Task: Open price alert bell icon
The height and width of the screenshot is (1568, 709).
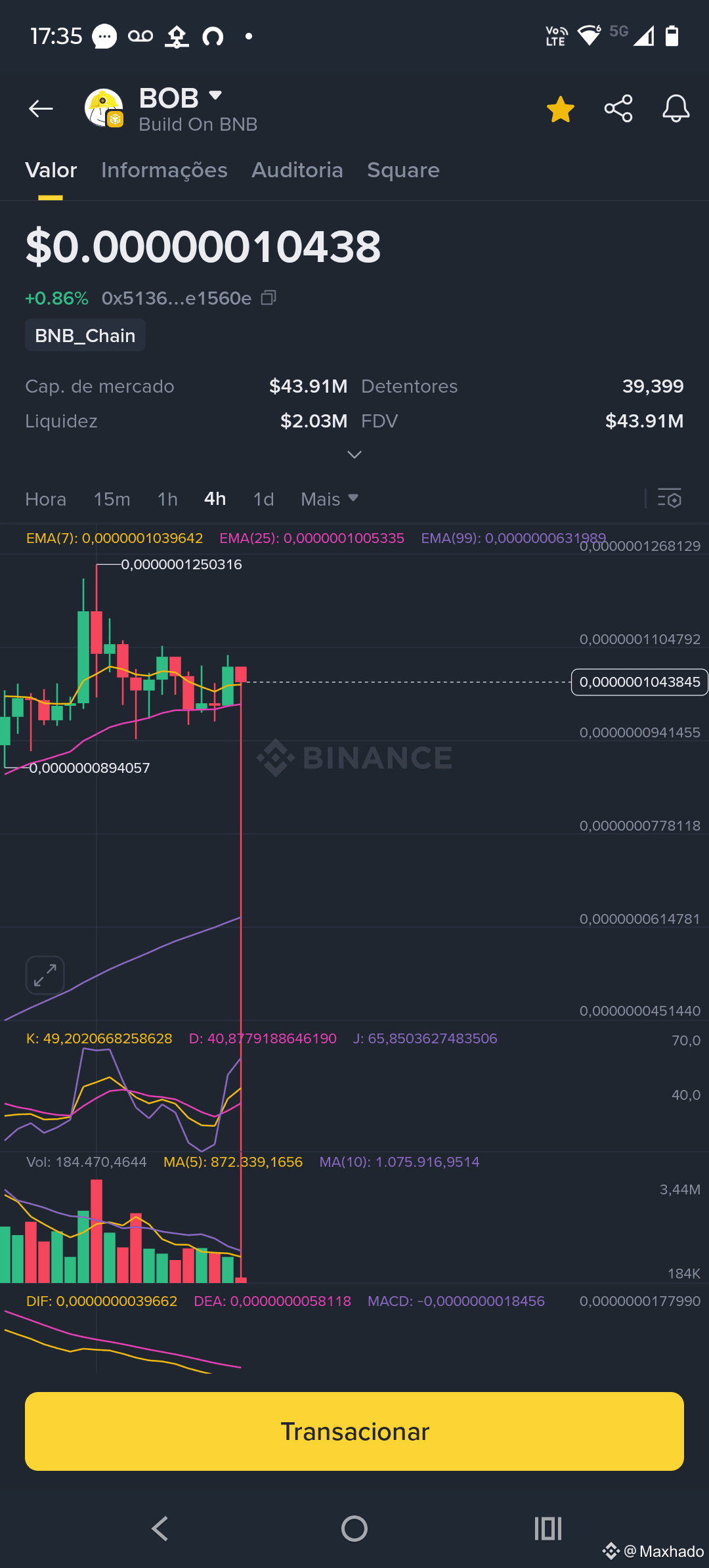Action: tap(676, 108)
